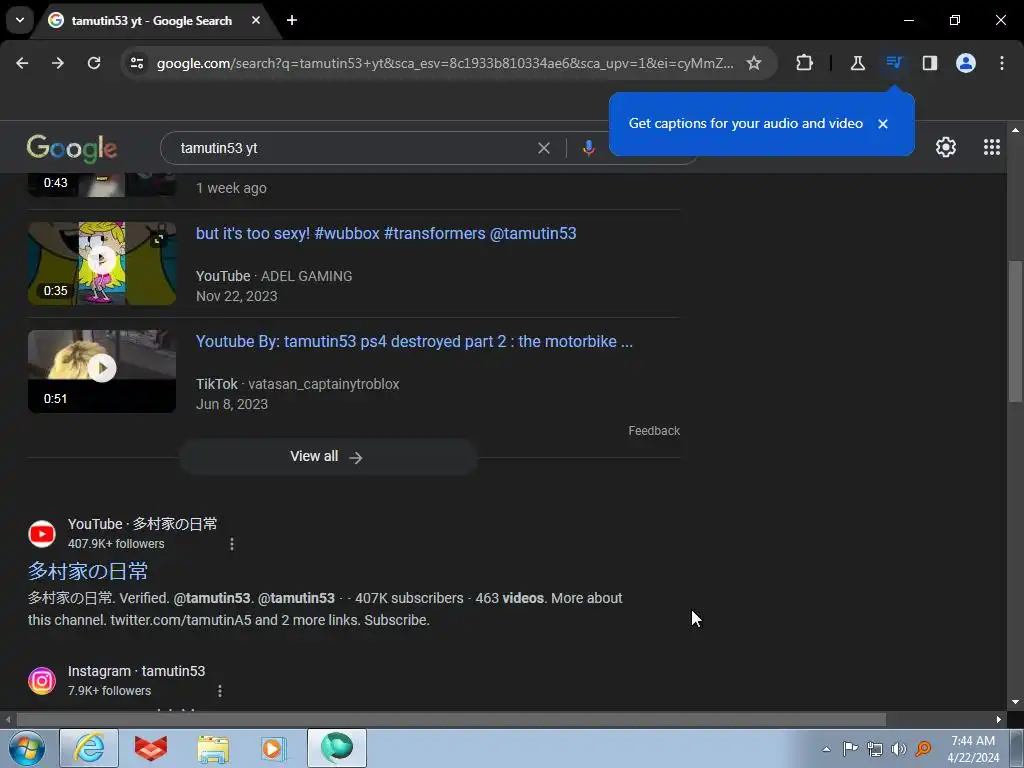The width and height of the screenshot is (1024, 768).
Task: Play the 0:51 TikTok video thumbnail
Action: click(x=102, y=371)
